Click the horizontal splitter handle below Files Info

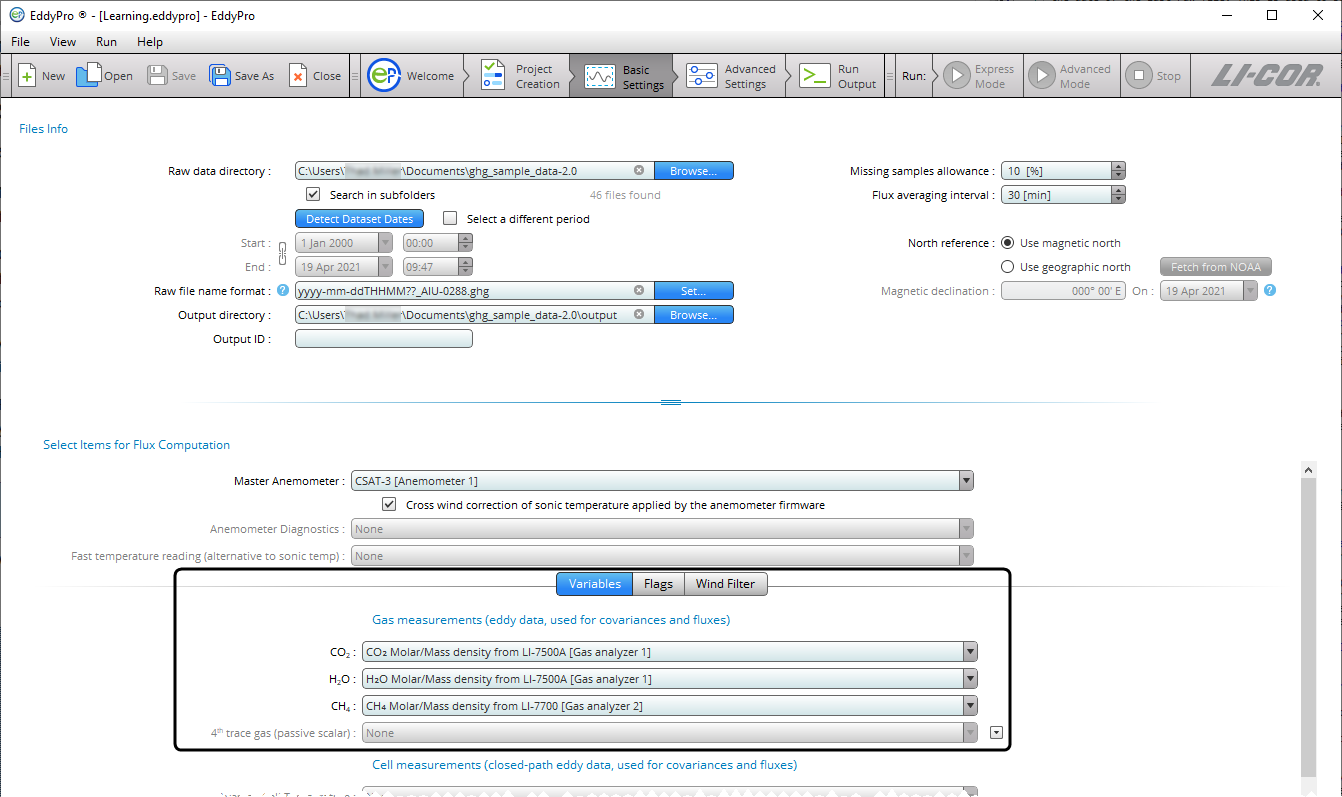(x=671, y=402)
